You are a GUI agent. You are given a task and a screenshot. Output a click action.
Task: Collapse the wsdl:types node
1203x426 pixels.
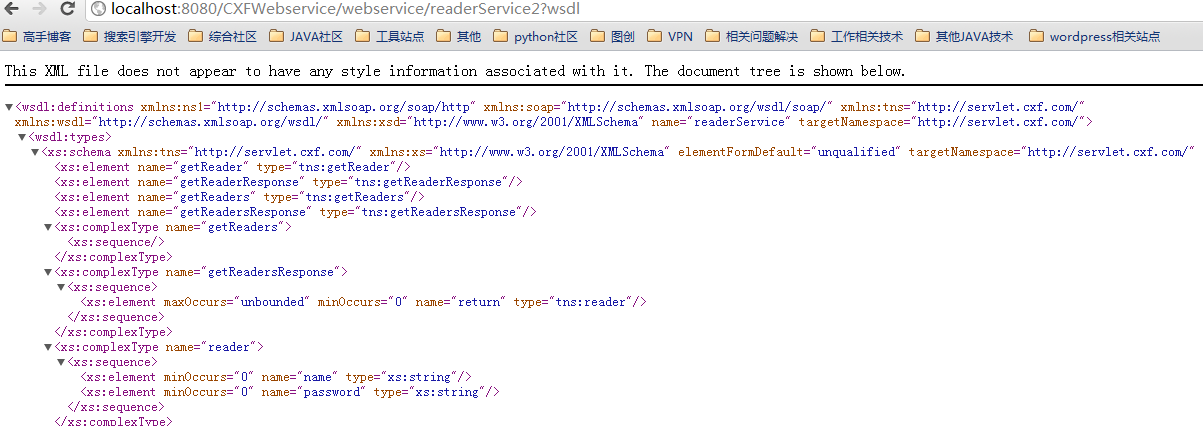pos(23,137)
